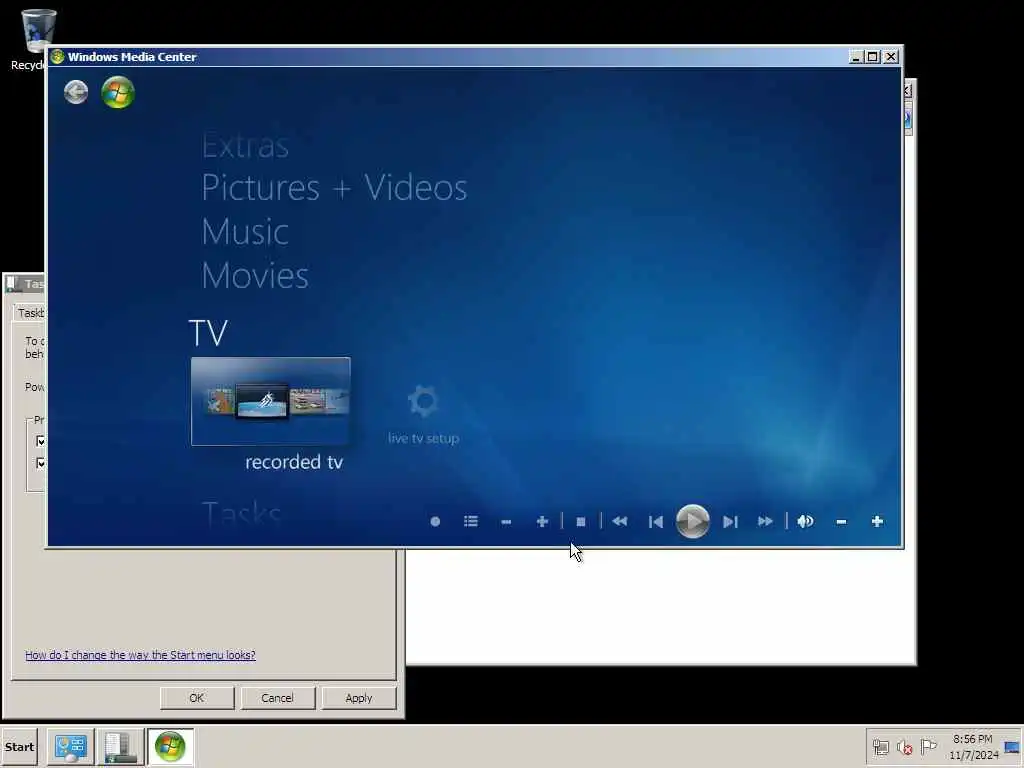The height and width of the screenshot is (768, 1024).
Task: Select Pictures + Videos category
Action: 334,188
